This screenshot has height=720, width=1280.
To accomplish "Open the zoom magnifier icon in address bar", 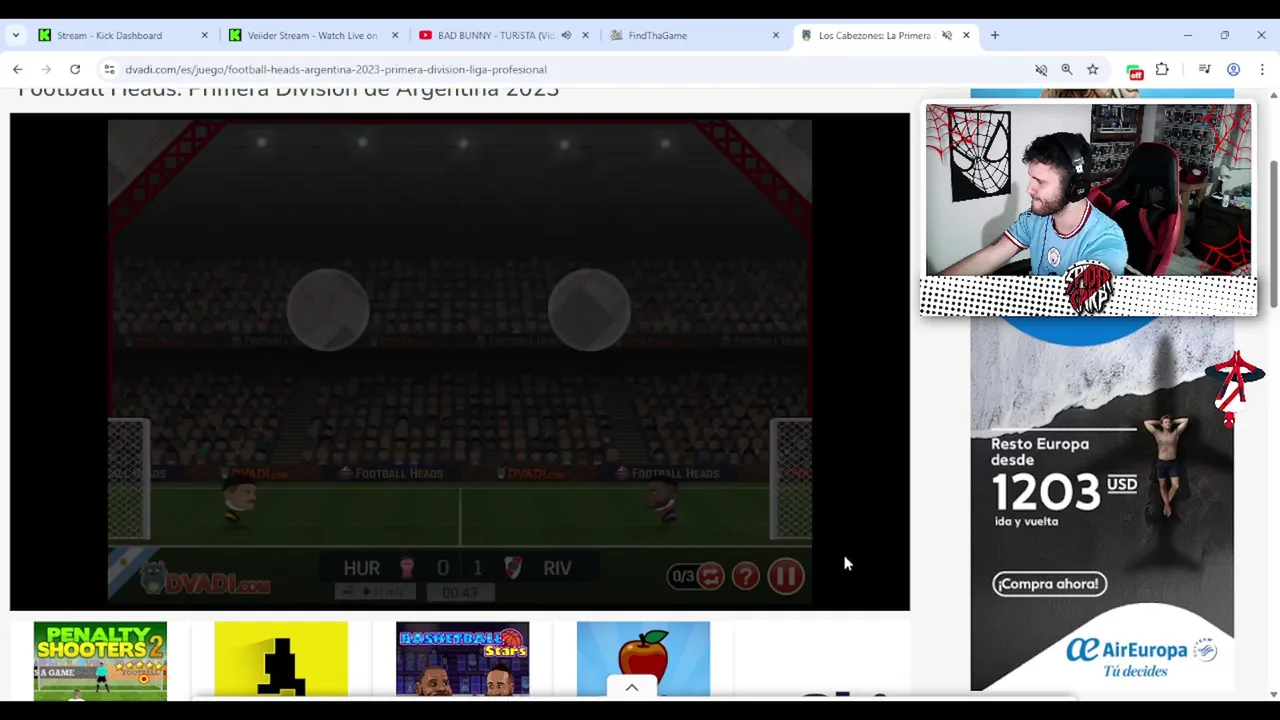I will (1067, 69).
